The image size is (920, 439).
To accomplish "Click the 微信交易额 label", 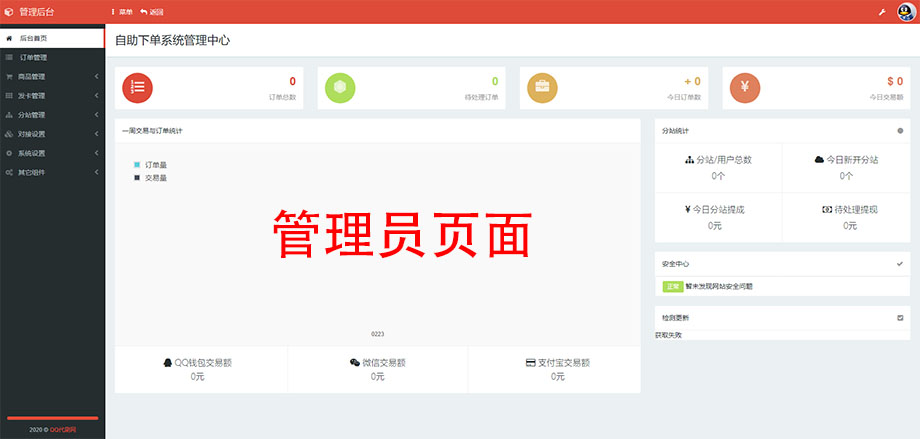I will pyautogui.click(x=384, y=363).
